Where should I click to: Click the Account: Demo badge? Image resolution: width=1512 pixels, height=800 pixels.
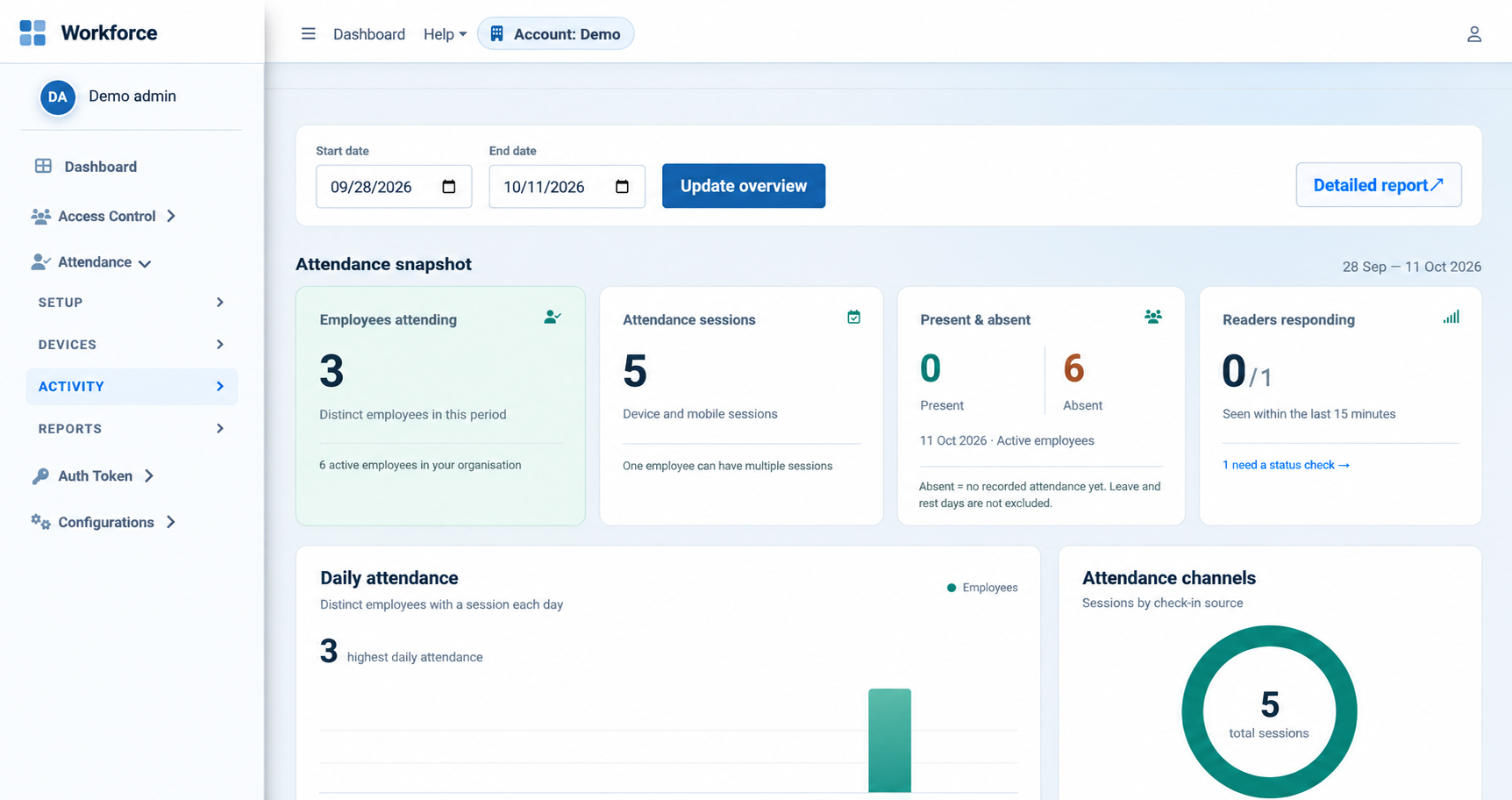click(556, 33)
